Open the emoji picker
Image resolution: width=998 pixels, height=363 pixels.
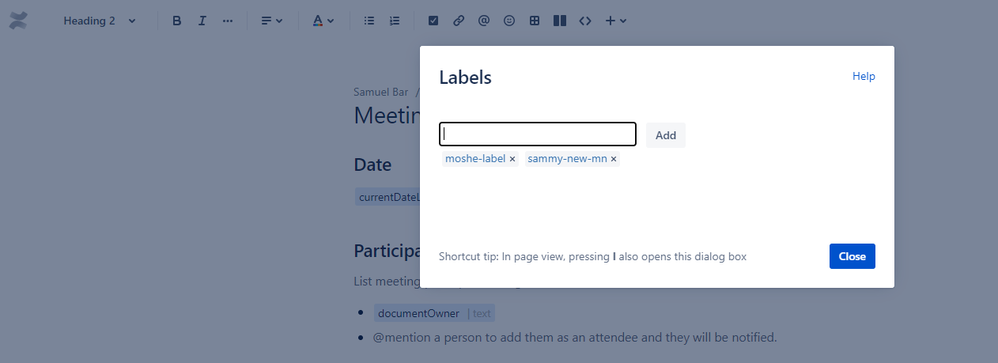509,20
